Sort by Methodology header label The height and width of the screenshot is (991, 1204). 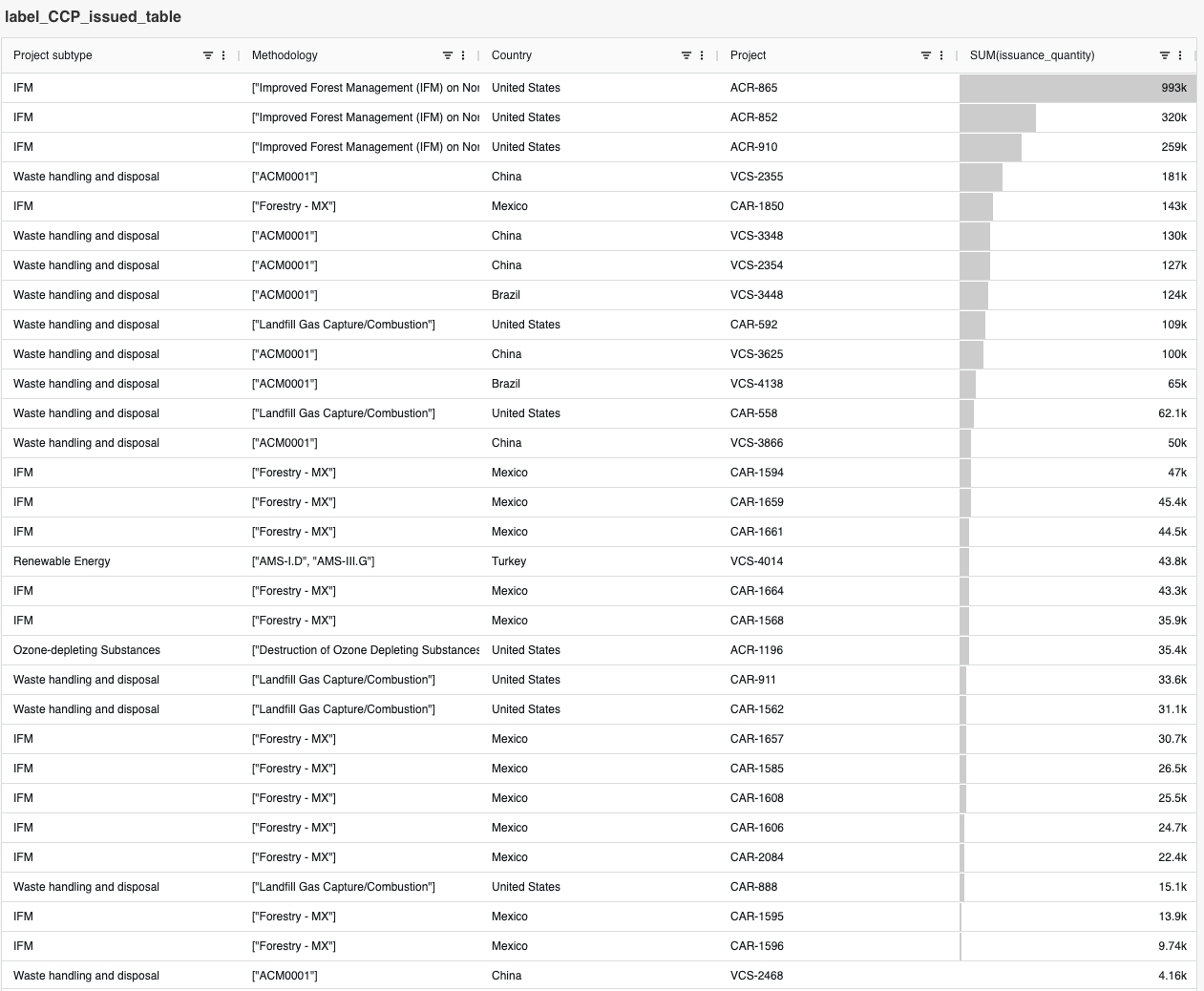pyautogui.click(x=285, y=55)
